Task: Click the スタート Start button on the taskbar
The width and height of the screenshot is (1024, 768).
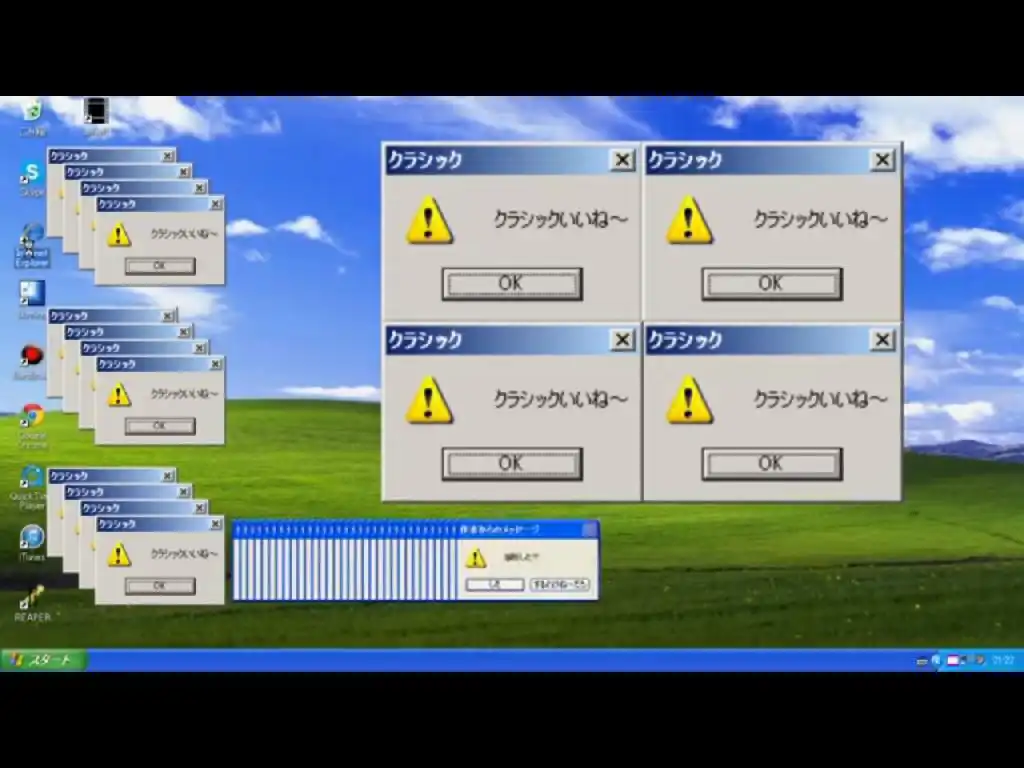Action: pos(44,660)
